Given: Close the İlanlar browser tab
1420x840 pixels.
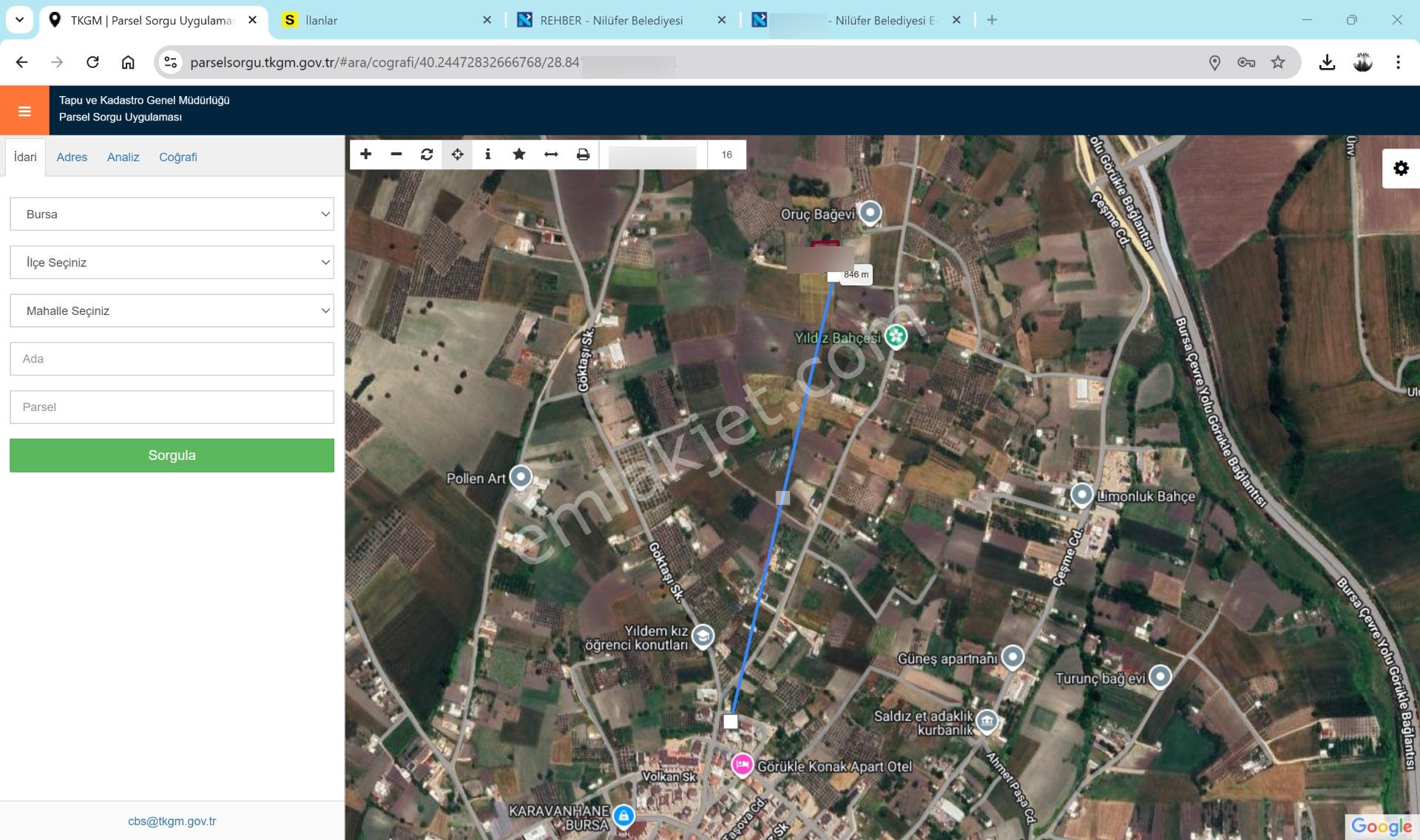Looking at the screenshot, I should (x=487, y=20).
